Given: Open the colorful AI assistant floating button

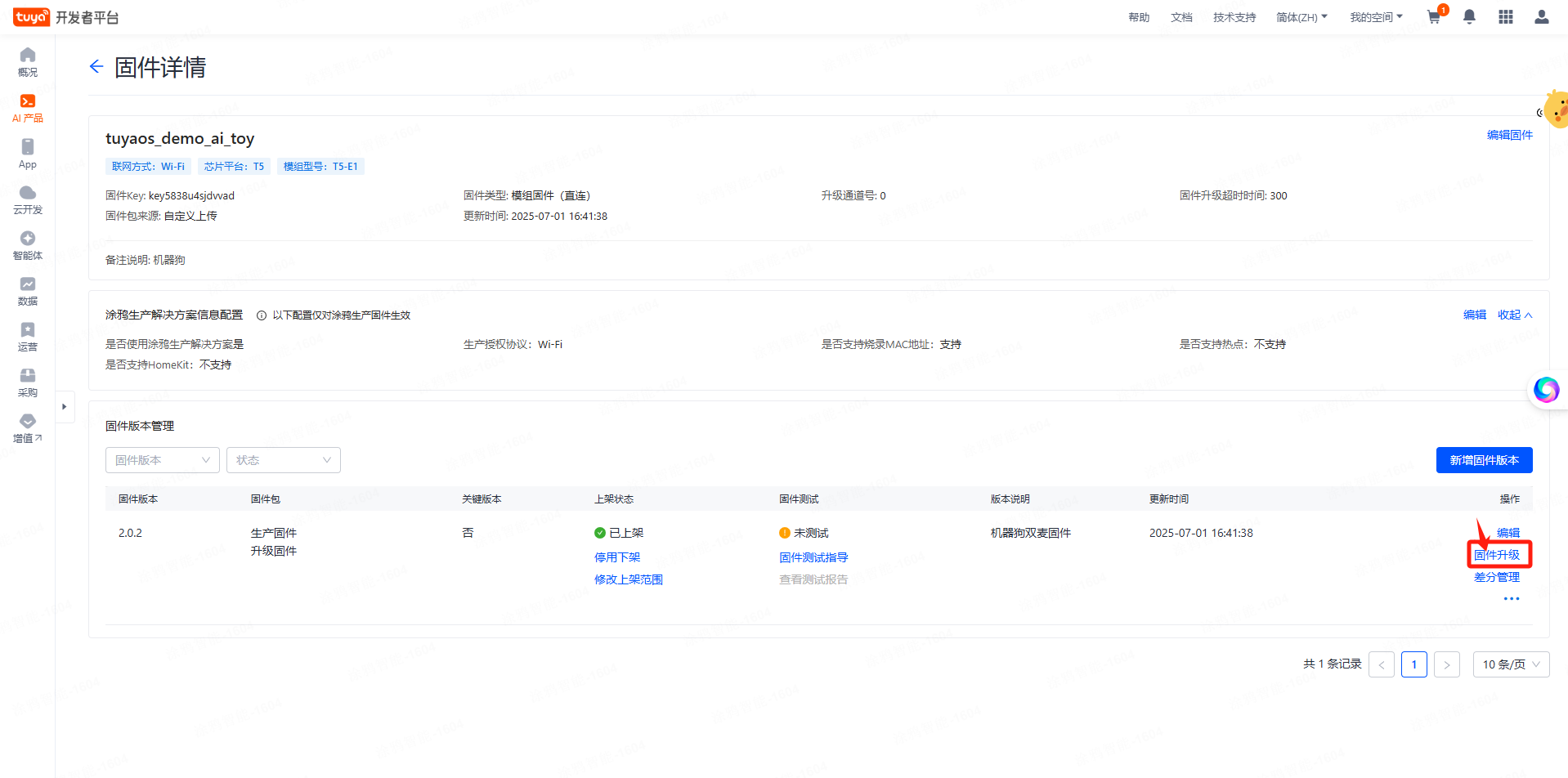Looking at the screenshot, I should [x=1546, y=390].
